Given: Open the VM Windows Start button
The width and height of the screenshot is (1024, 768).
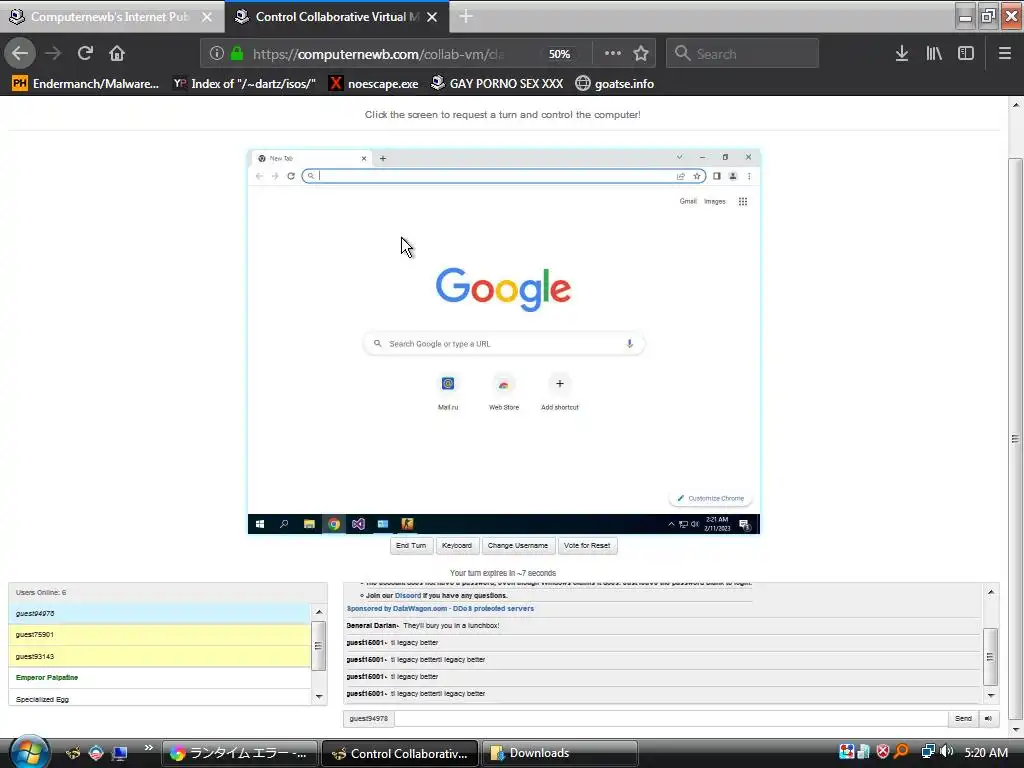Looking at the screenshot, I should coord(260,524).
